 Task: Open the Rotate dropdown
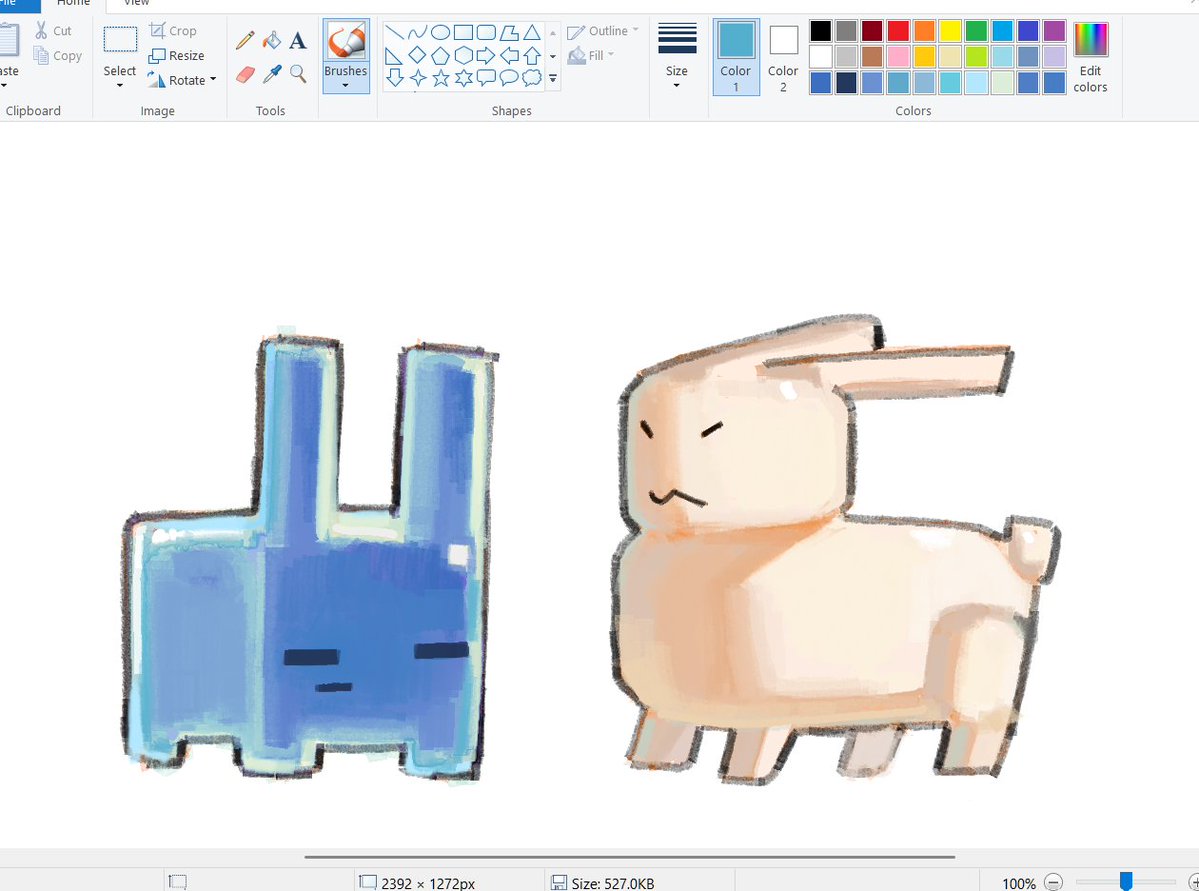pyautogui.click(x=182, y=80)
